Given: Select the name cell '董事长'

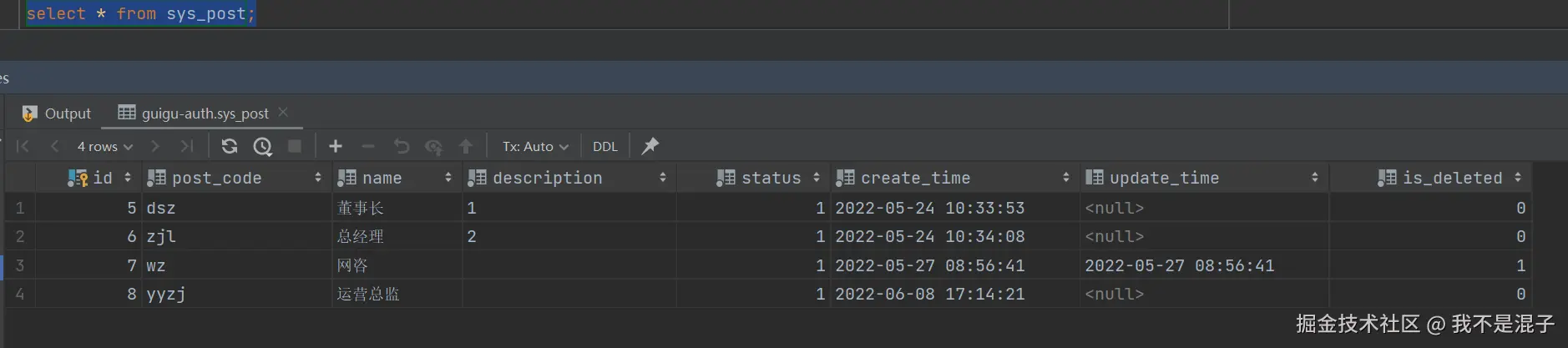Looking at the screenshot, I should (x=397, y=208).
